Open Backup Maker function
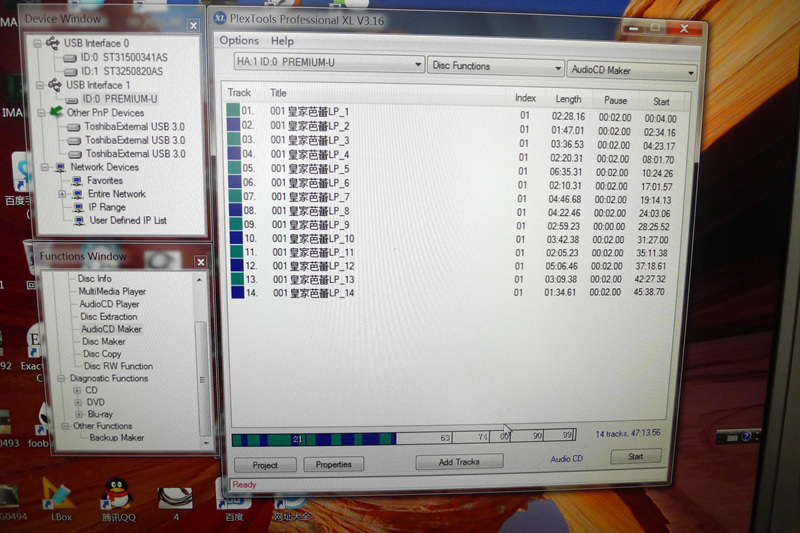800x533 pixels. pos(117,438)
